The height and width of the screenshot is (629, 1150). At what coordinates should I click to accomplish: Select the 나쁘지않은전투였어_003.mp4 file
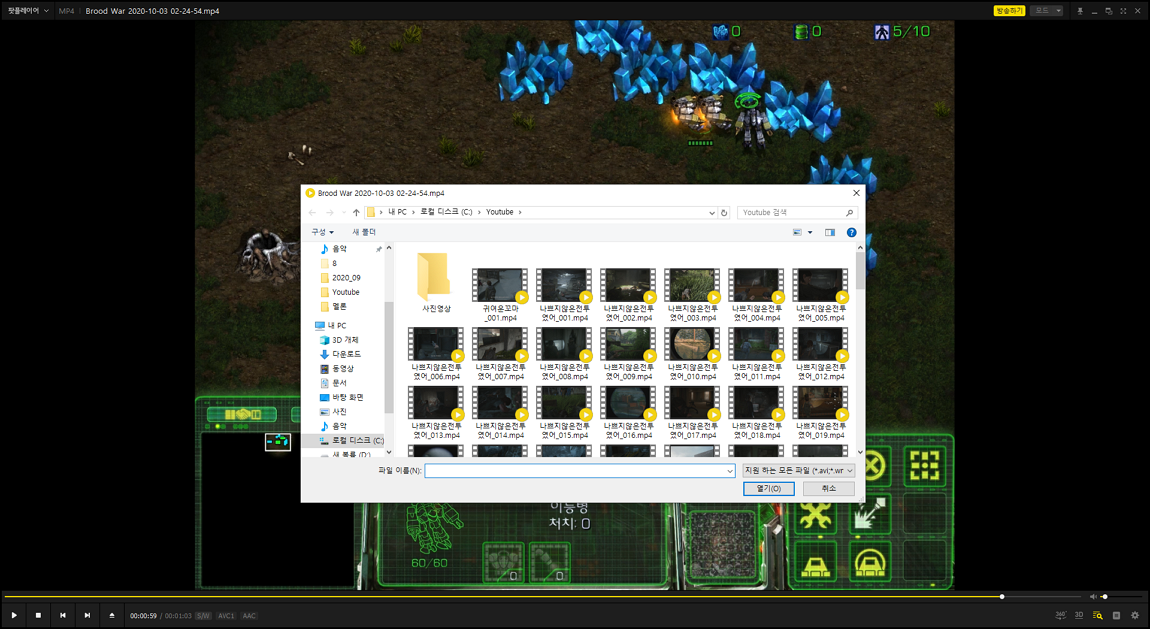692,295
